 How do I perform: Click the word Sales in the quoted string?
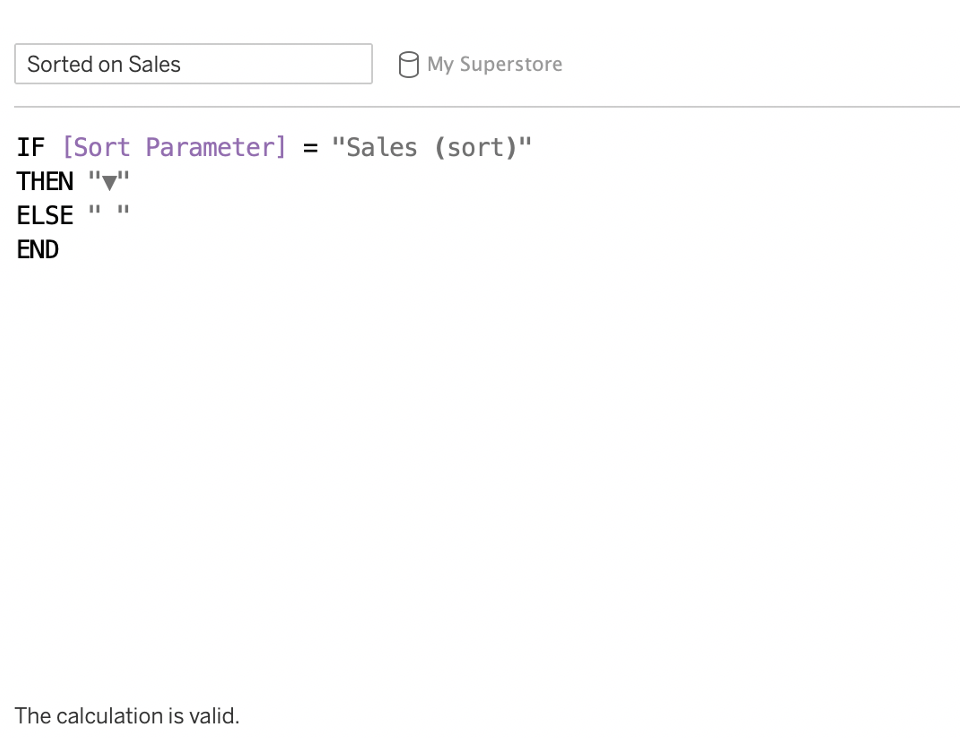381,148
